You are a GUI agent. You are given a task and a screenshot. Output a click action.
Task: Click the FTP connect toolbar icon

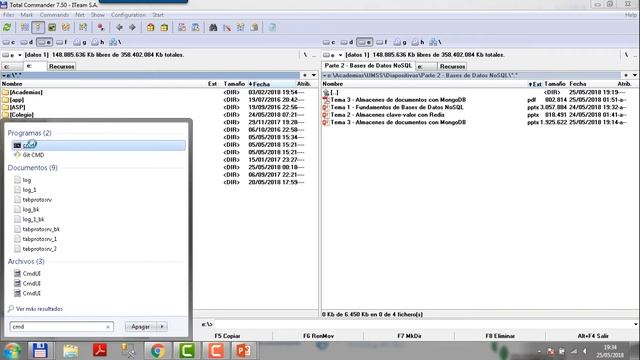click(x=182, y=27)
